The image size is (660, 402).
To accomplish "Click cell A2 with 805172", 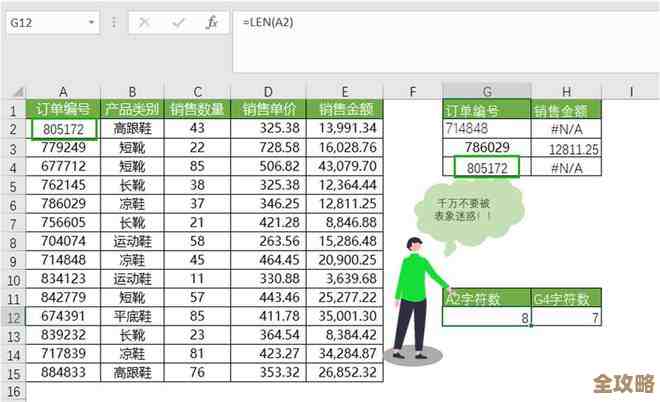I will 64,129.
